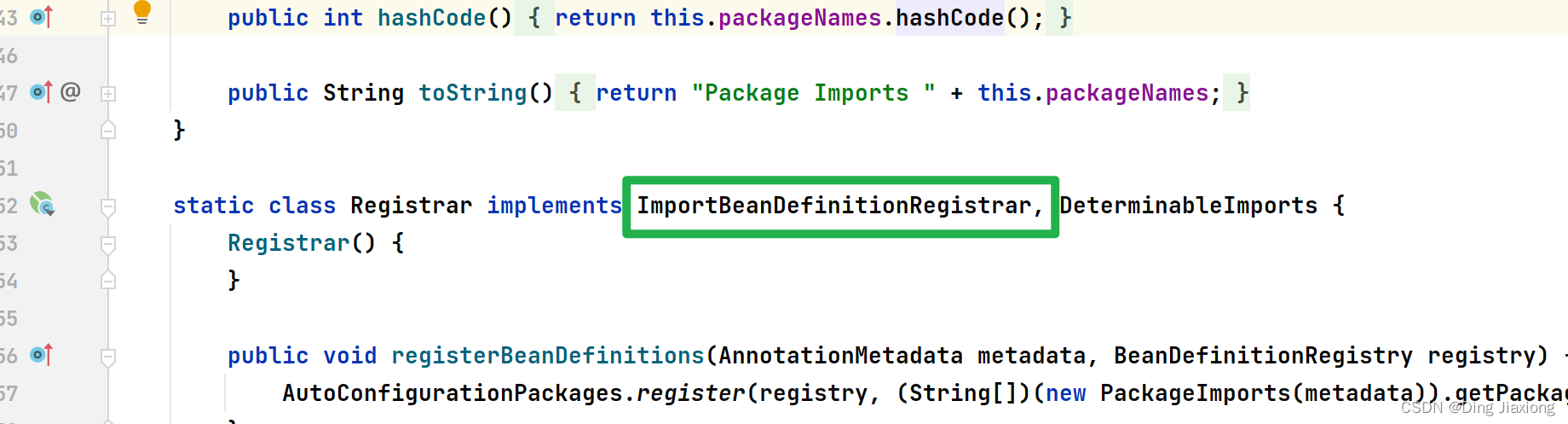Click the "Package Imports " string literal
1568x424 pixels.
click(814, 93)
